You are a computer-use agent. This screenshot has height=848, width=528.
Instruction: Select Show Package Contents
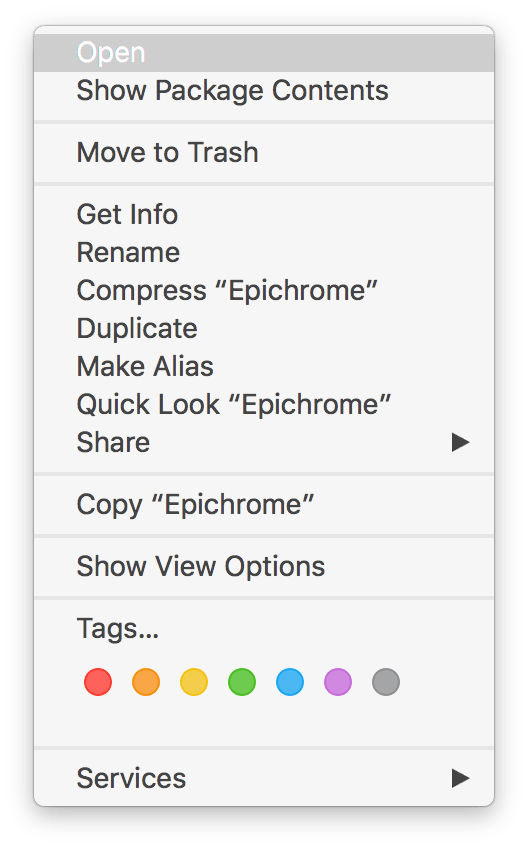(264, 91)
